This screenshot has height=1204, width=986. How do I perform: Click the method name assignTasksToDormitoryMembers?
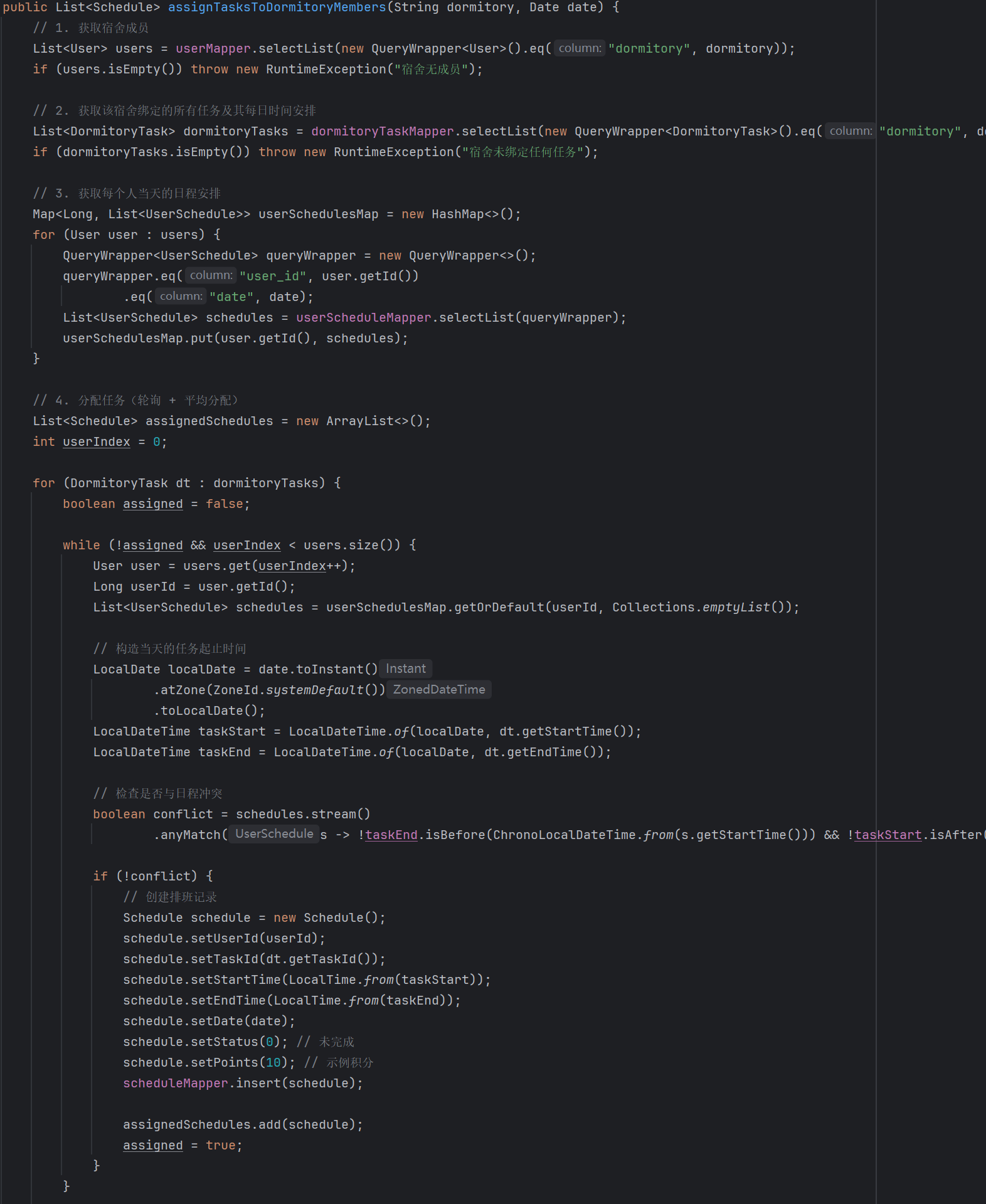pos(277,8)
